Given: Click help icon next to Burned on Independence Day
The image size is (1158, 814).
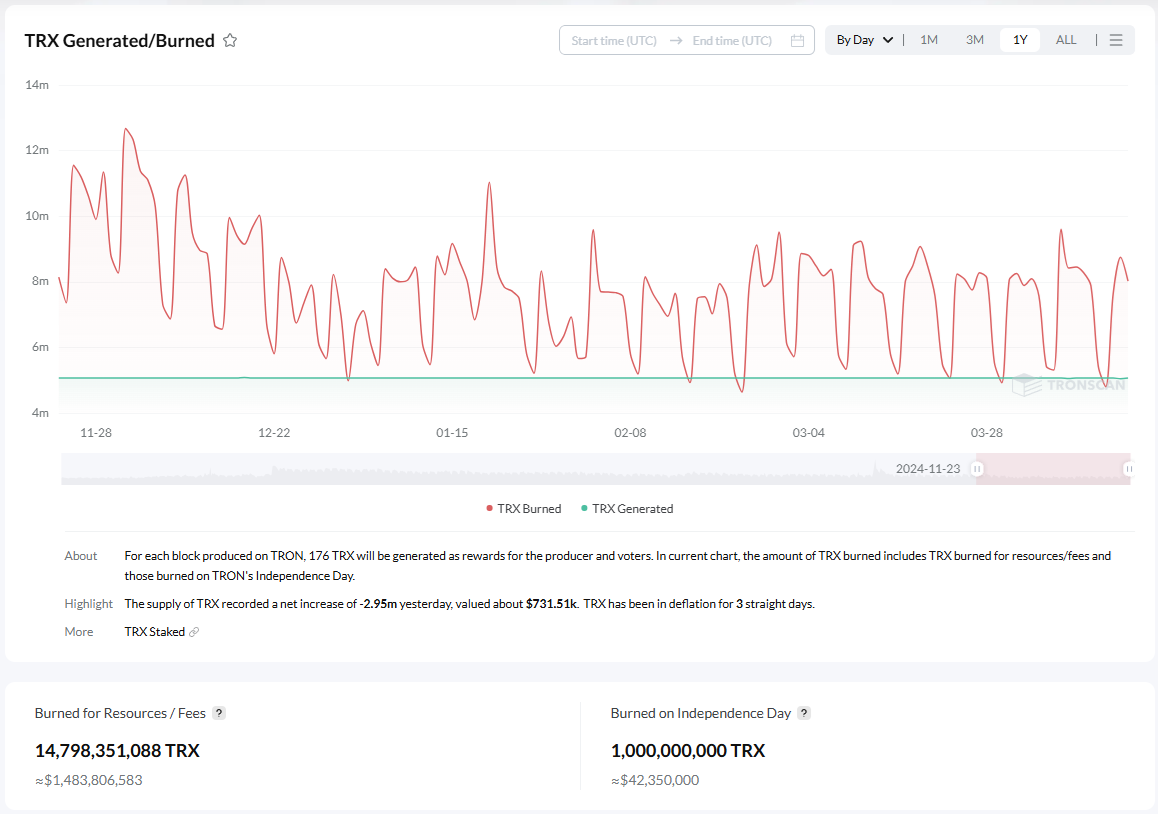Looking at the screenshot, I should 804,713.
